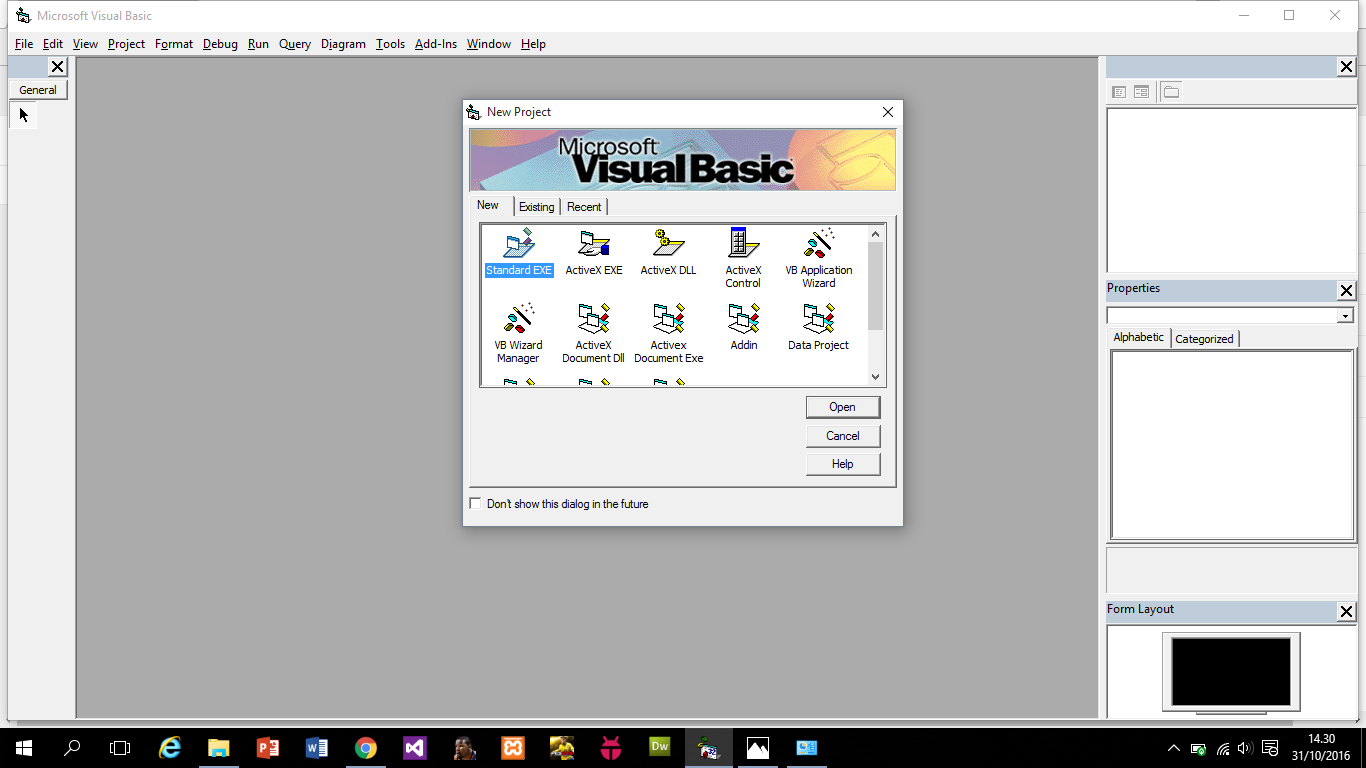Open Word from the taskbar

[x=316, y=747]
